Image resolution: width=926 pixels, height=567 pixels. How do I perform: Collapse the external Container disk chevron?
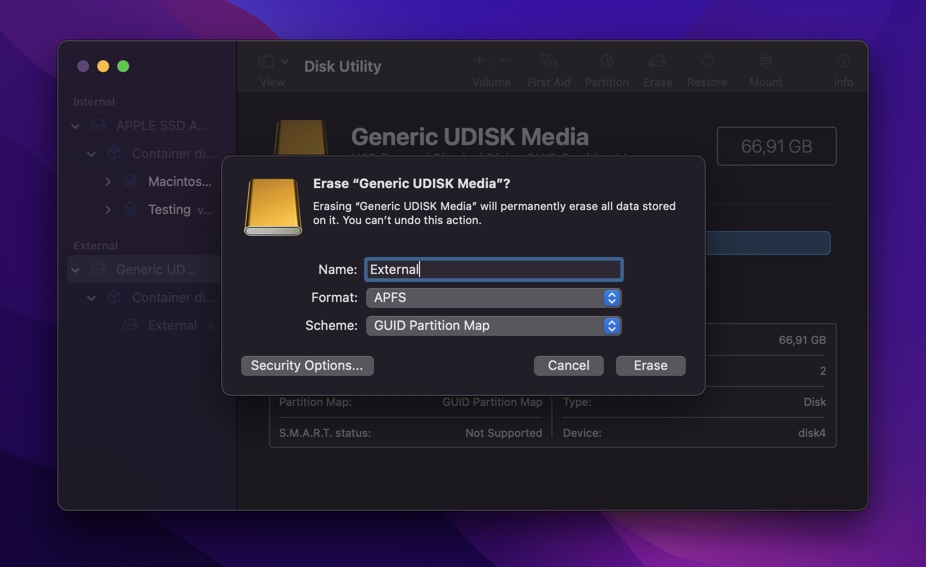pos(91,298)
